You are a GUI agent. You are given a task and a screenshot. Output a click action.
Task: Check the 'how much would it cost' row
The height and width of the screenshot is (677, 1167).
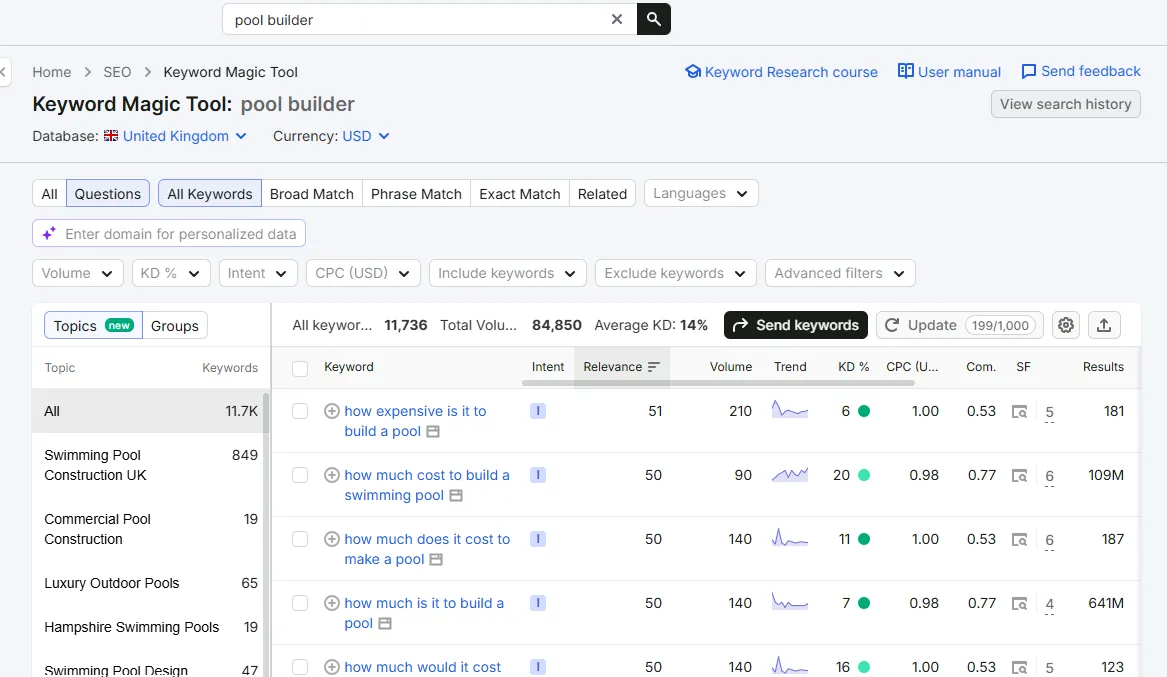300,667
